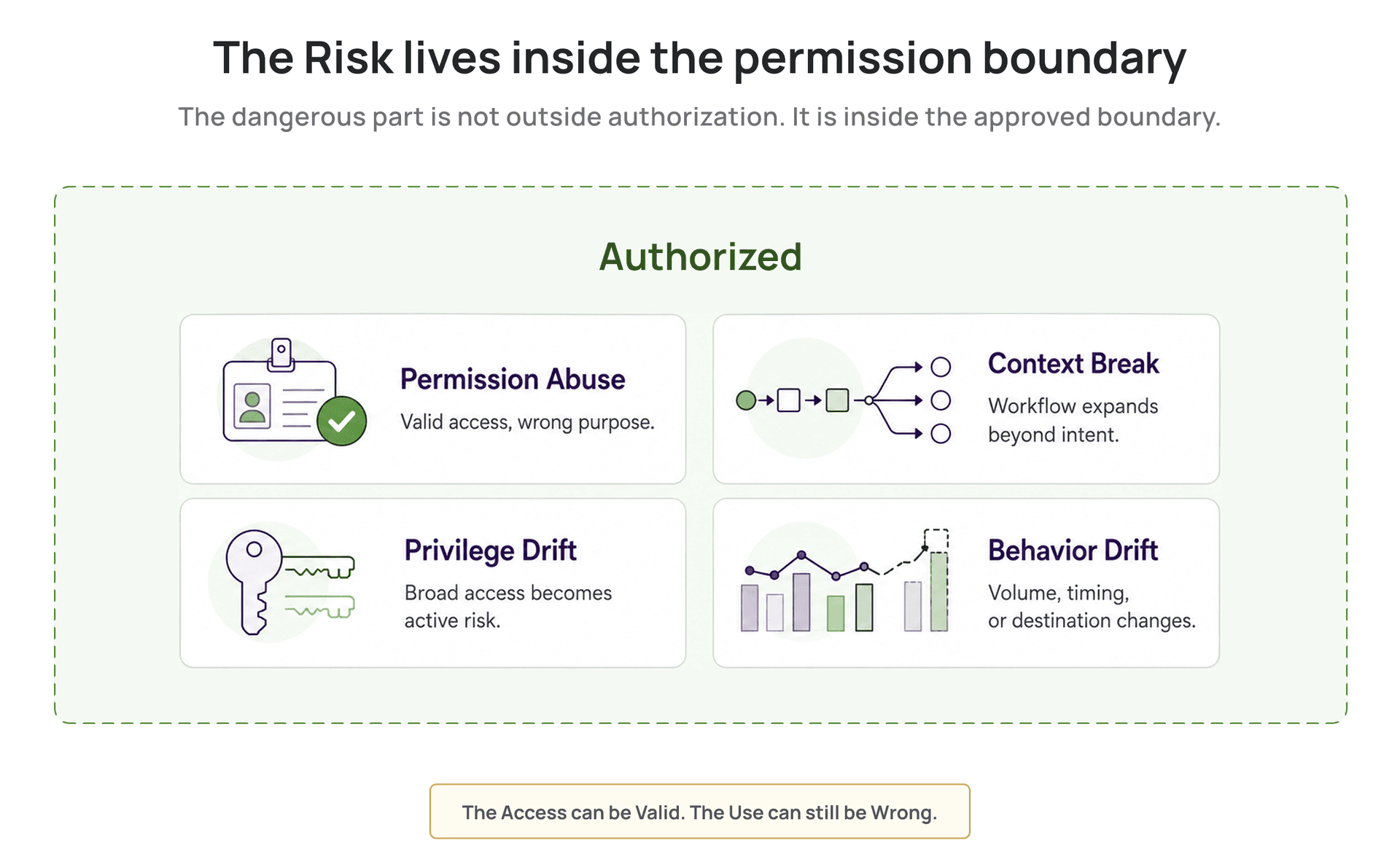Click the main headline about permission boundary

pos(700,58)
